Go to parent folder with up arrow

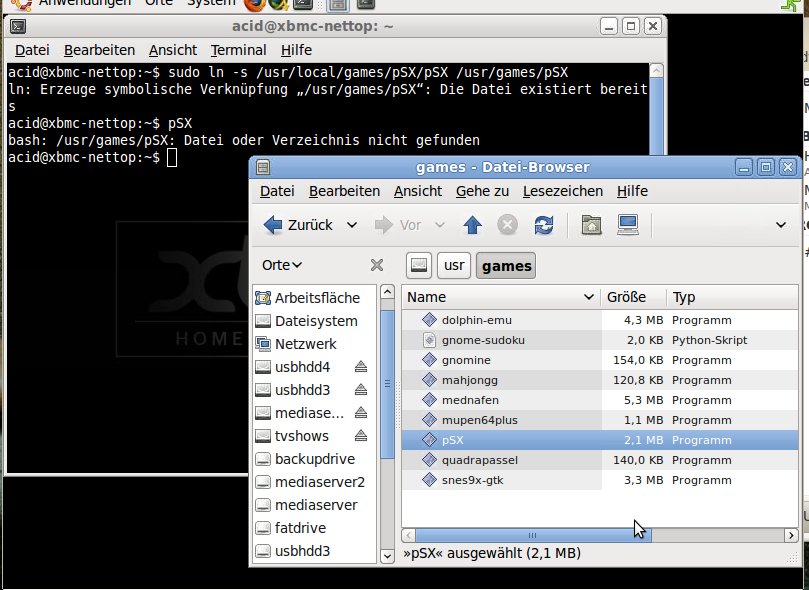472,225
